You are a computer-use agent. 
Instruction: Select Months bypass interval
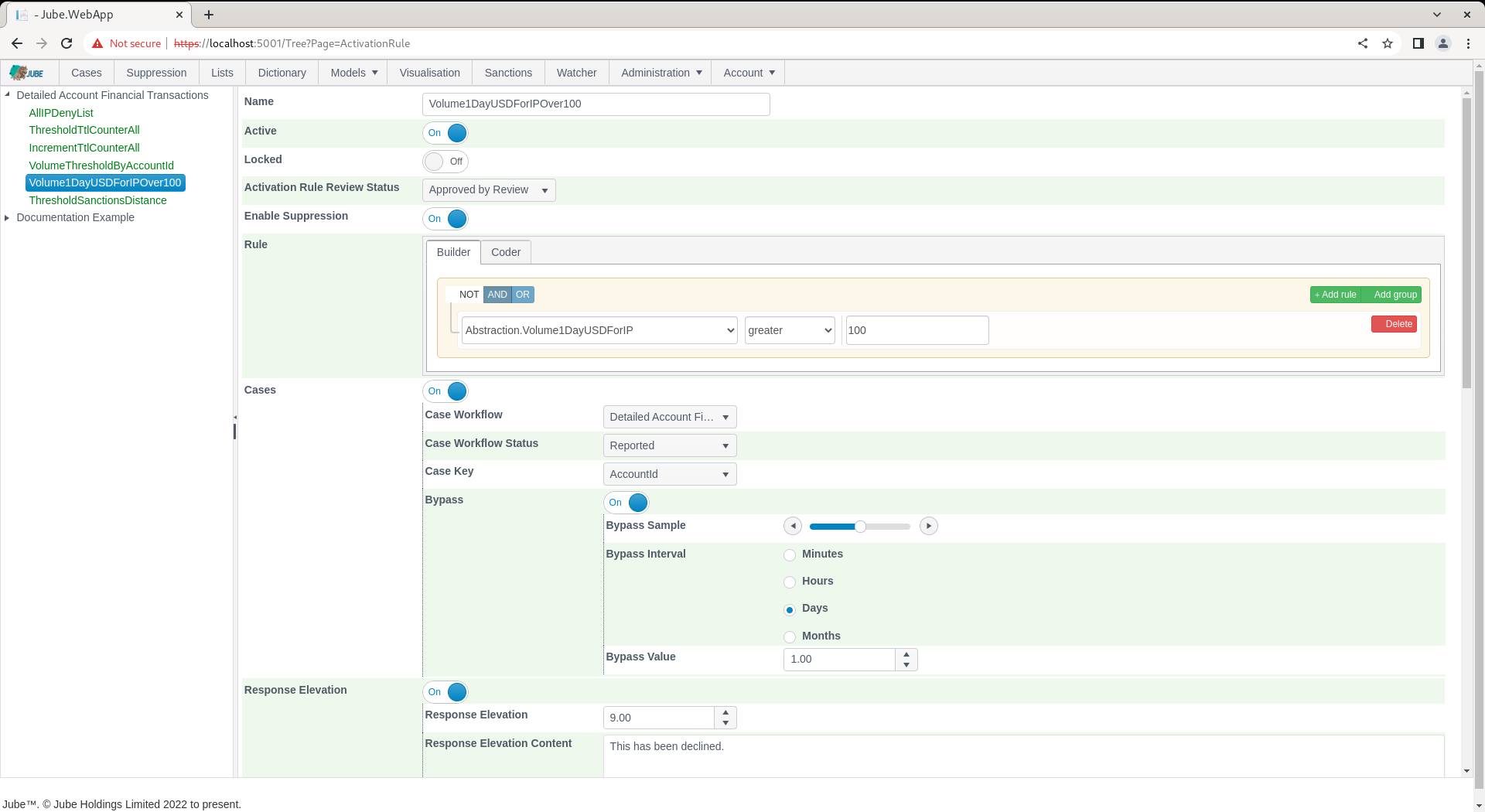pos(790,637)
